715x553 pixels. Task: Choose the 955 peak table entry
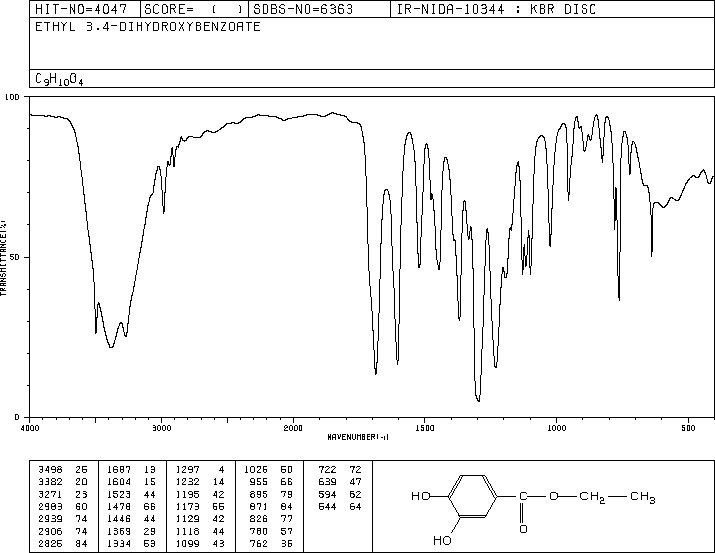click(x=259, y=482)
